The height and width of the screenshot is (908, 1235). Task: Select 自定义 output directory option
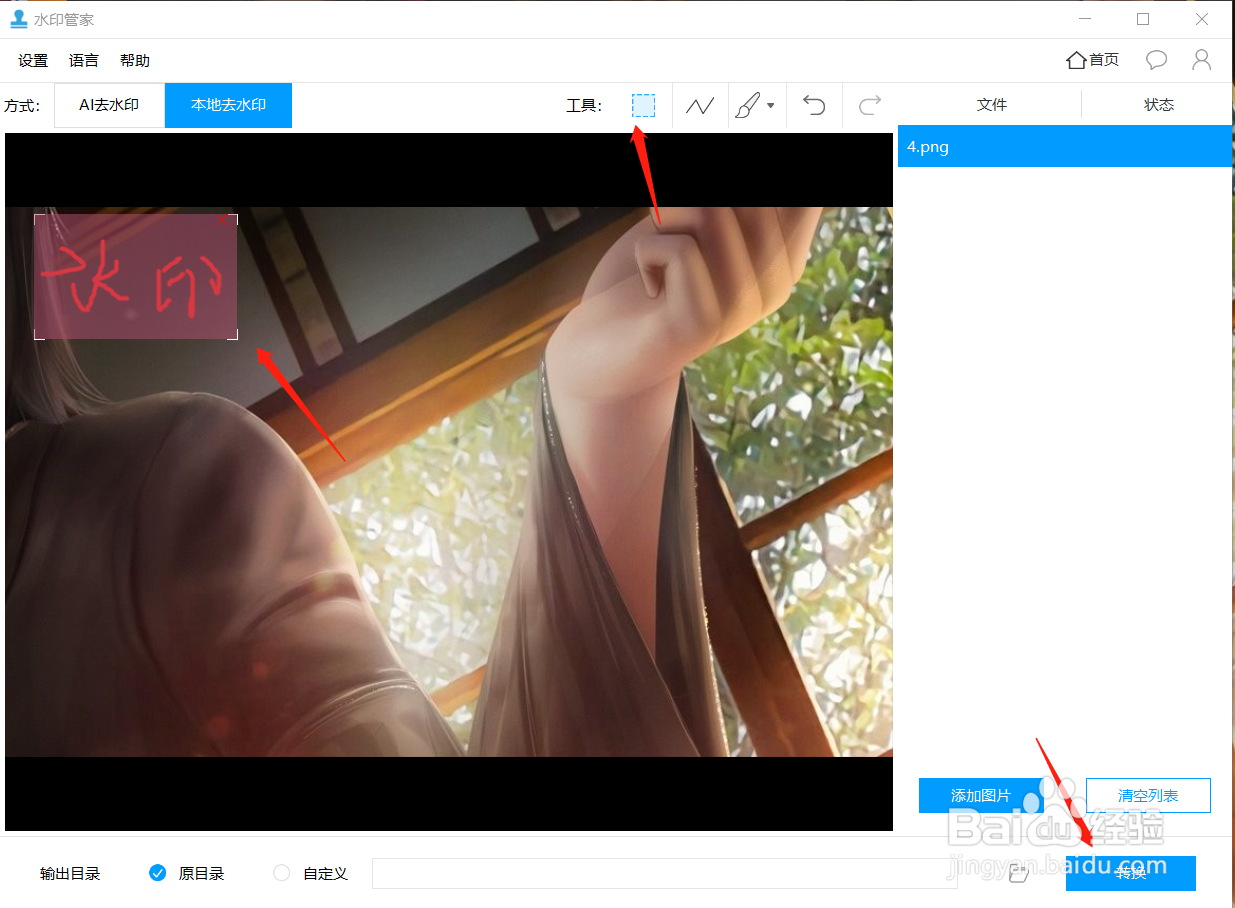[311, 873]
